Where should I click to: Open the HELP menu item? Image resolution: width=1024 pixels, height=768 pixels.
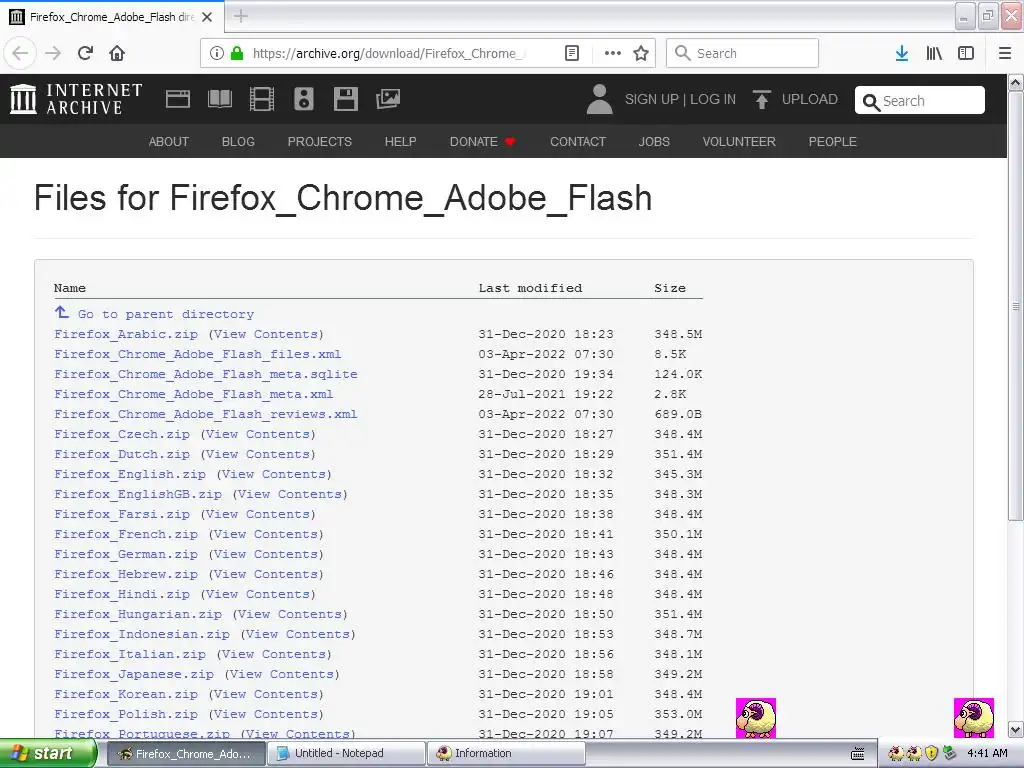(400, 142)
